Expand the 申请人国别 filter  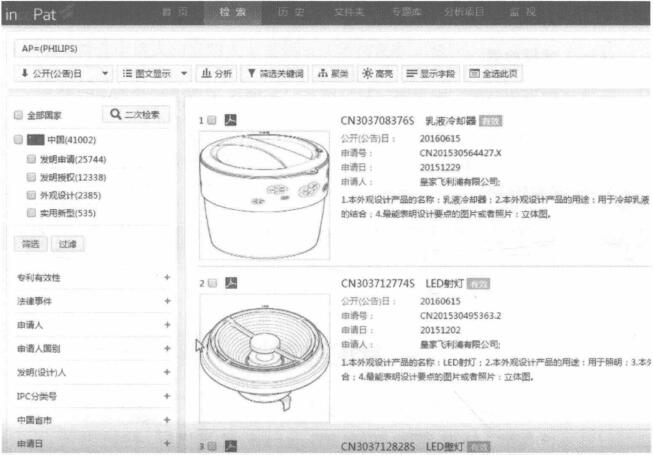[x=167, y=348]
